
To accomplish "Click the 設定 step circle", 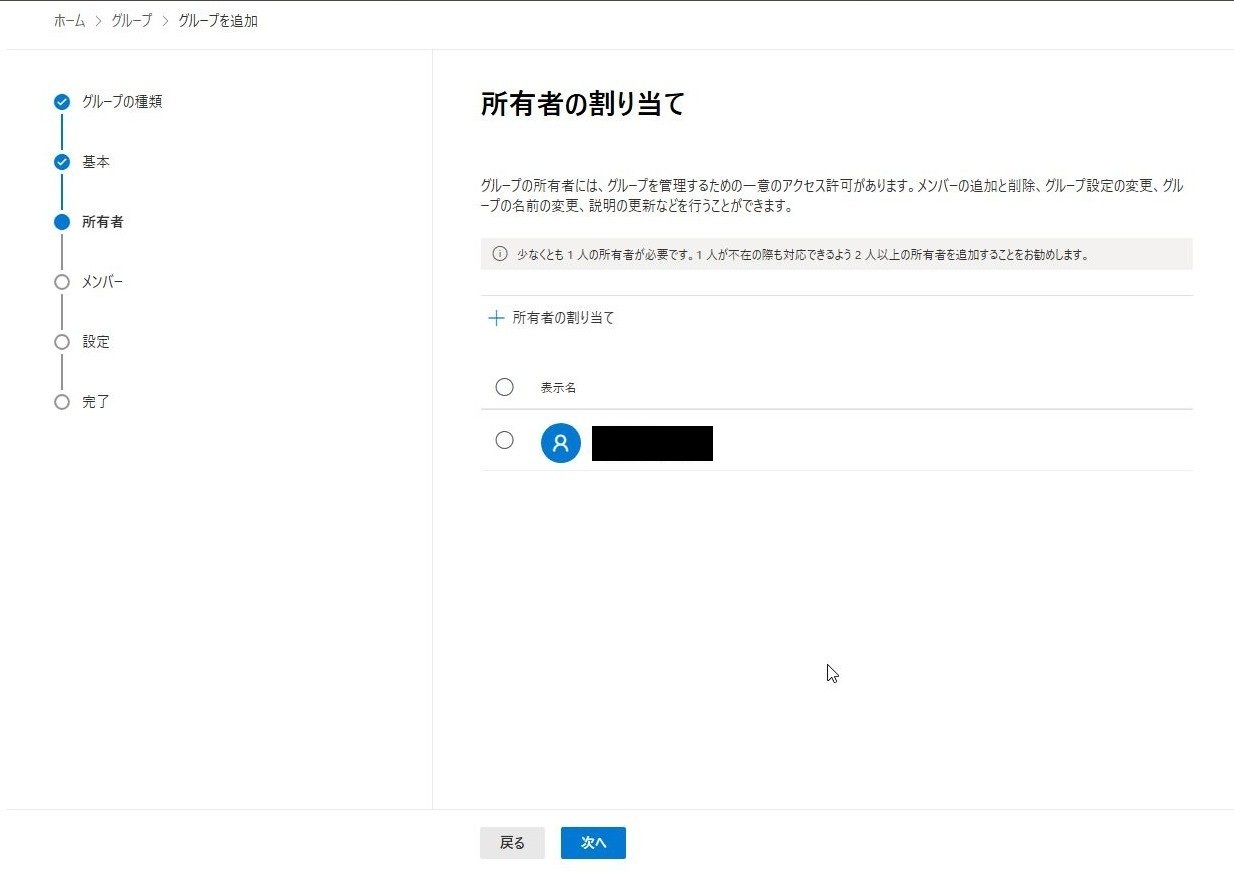I will (x=62, y=342).
